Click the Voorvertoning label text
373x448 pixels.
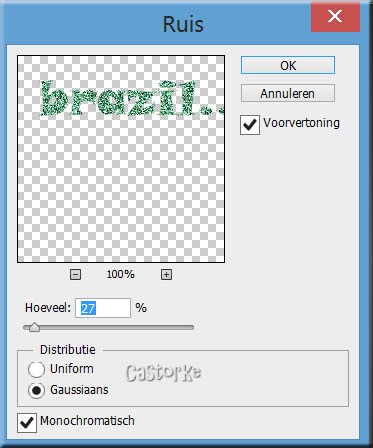[x=301, y=123]
